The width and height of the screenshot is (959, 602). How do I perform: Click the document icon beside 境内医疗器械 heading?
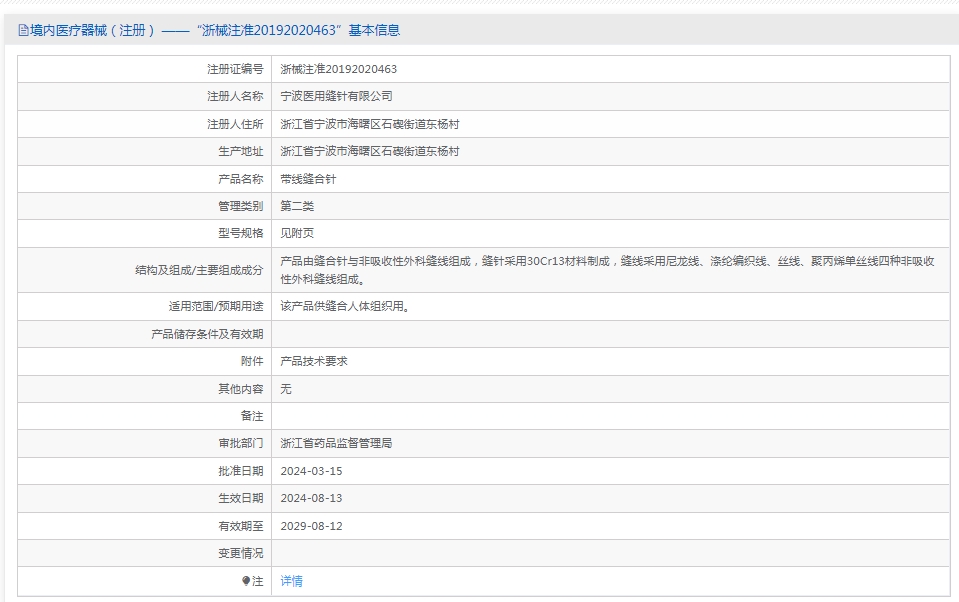point(23,31)
